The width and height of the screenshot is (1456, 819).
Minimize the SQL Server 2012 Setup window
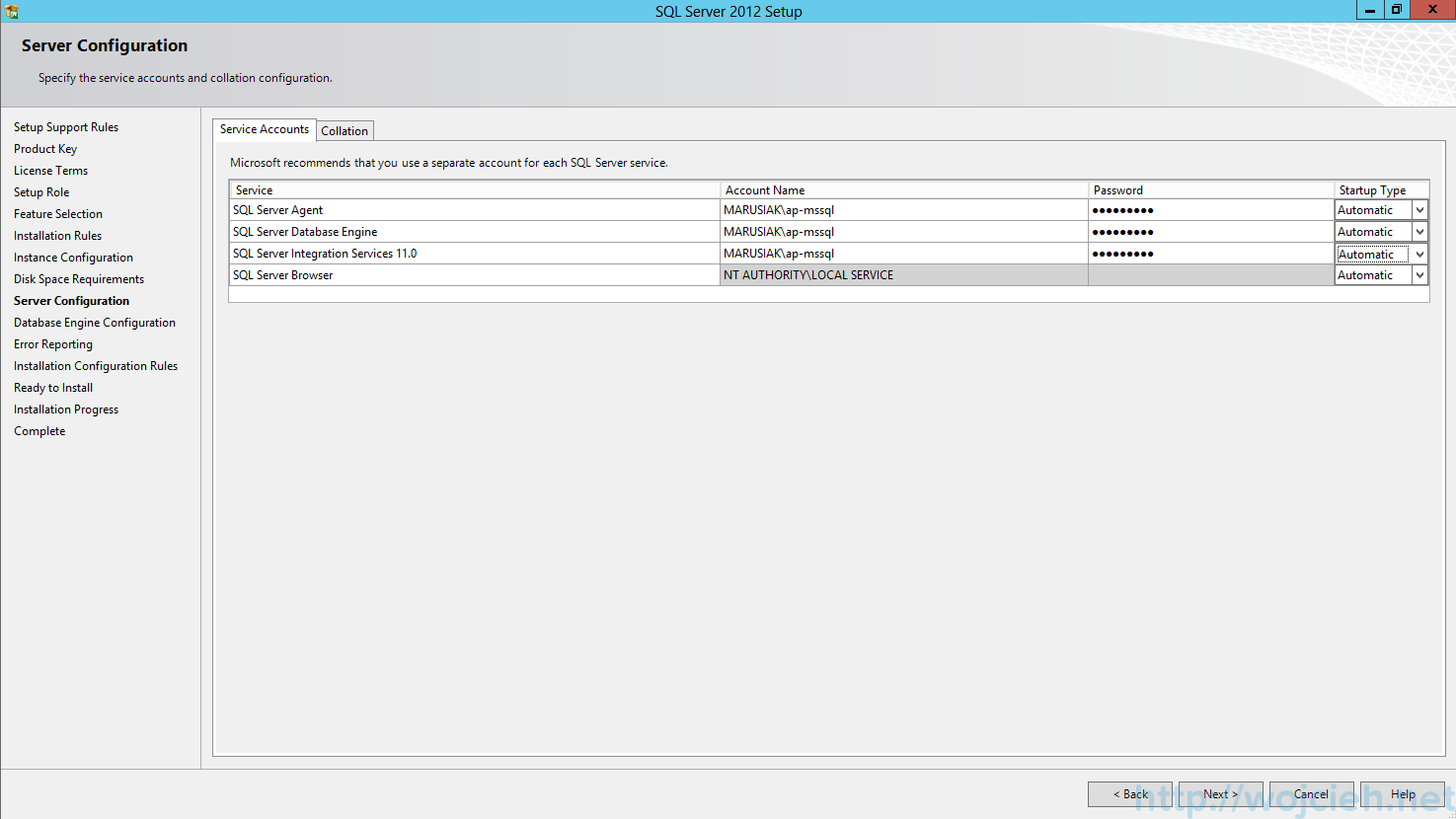pos(1370,10)
